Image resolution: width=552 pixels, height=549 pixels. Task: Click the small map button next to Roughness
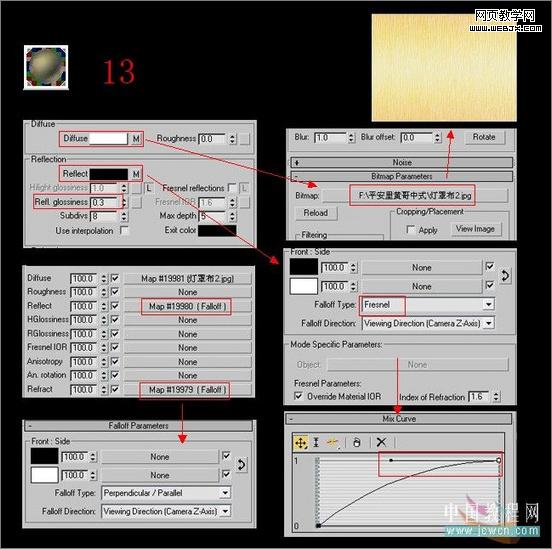click(x=245, y=139)
